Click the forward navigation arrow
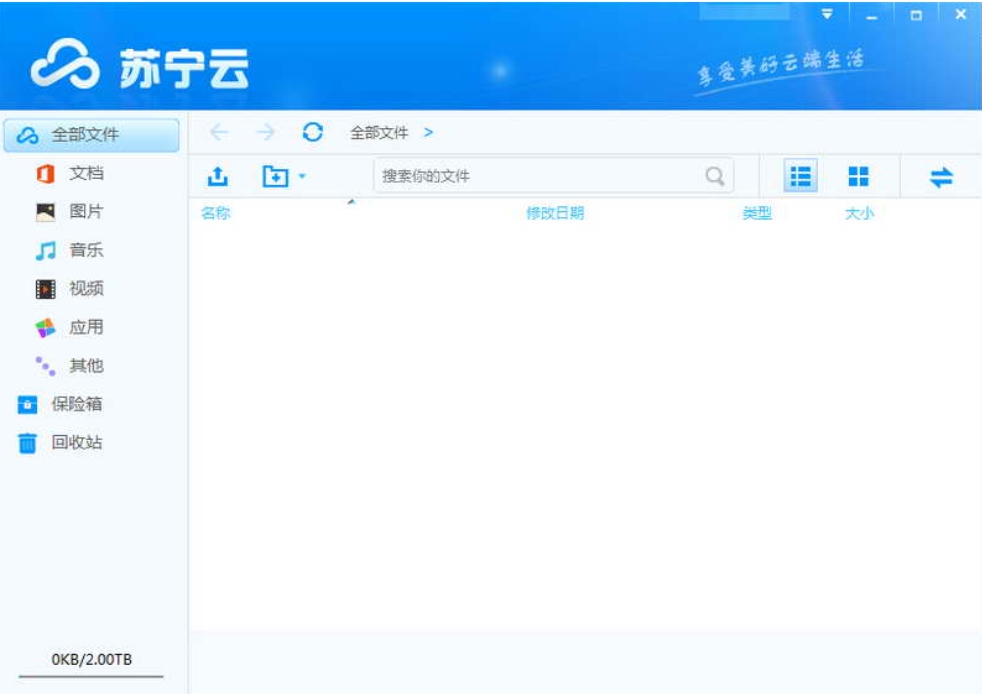Image resolution: width=982 pixels, height=694 pixels. [266, 132]
